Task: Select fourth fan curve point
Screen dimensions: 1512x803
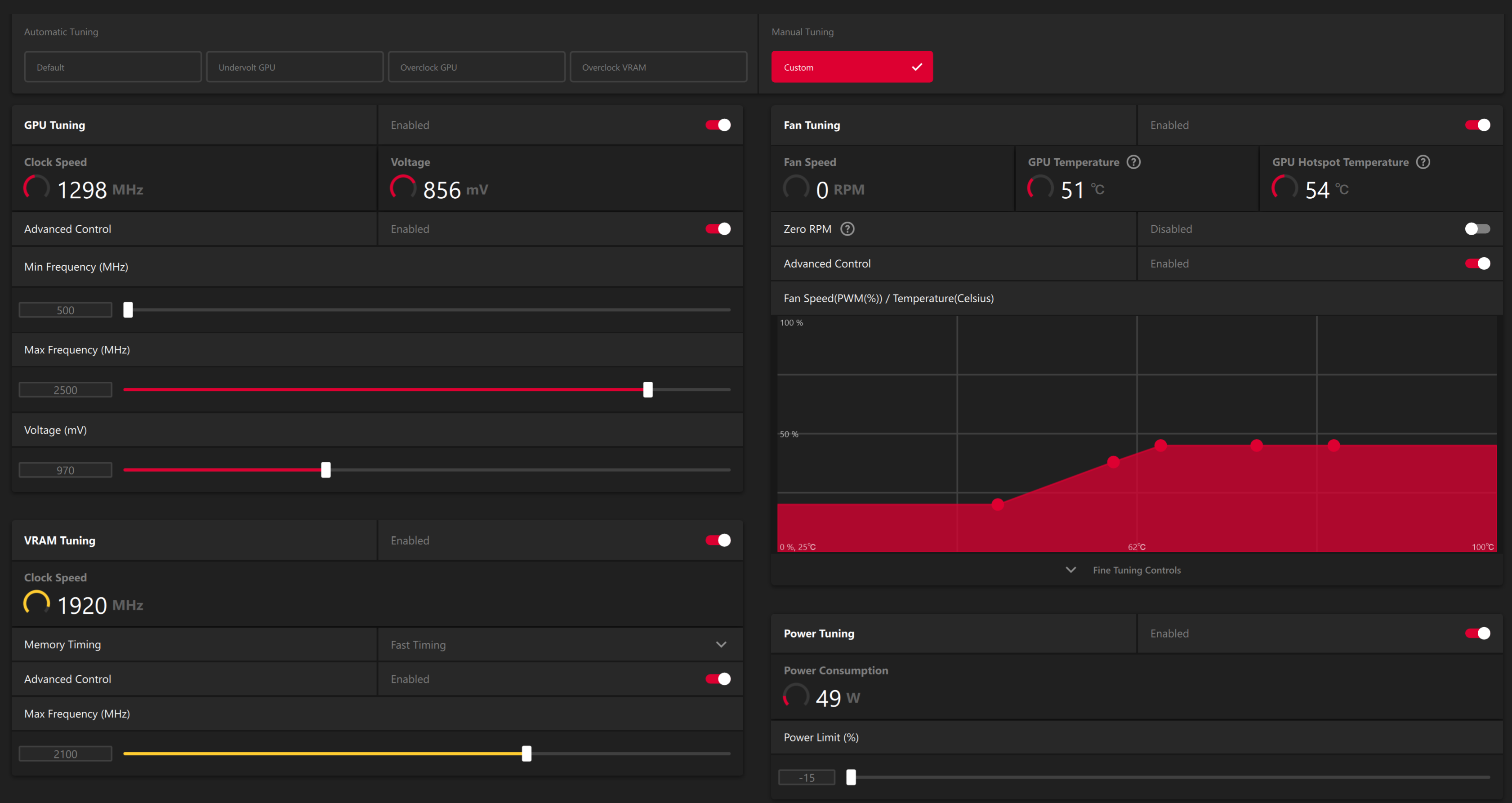Action: coord(1257,445)
